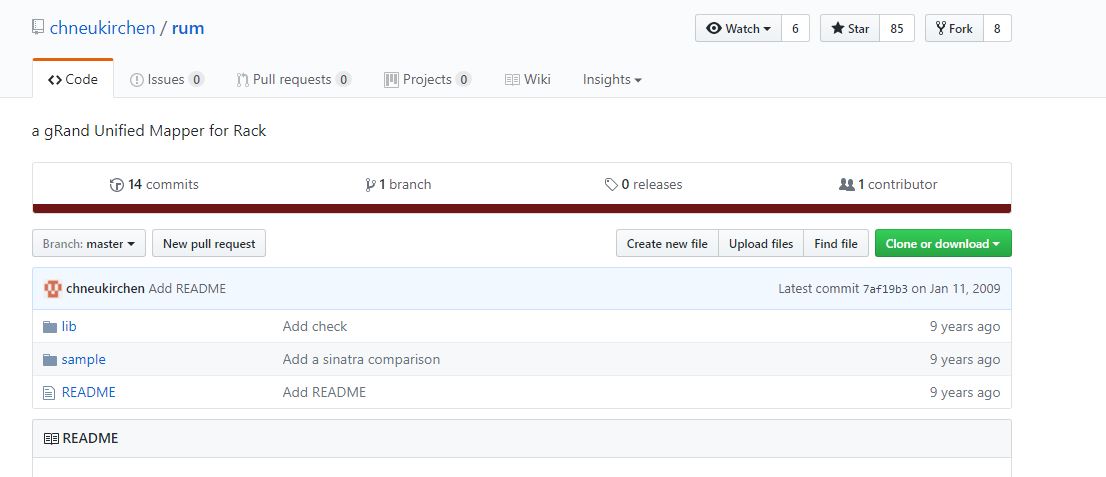This screenshot has height=477, width=1106.
Task: Click the Find file button
Action: pyautogui.click(x=836, y=243)
